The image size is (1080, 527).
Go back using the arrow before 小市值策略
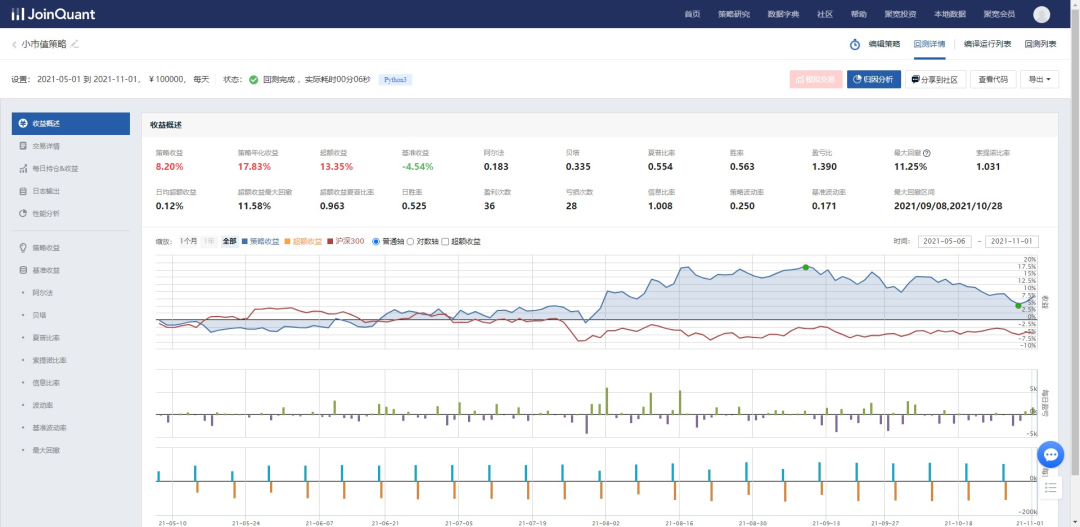[x=14, y=44]
